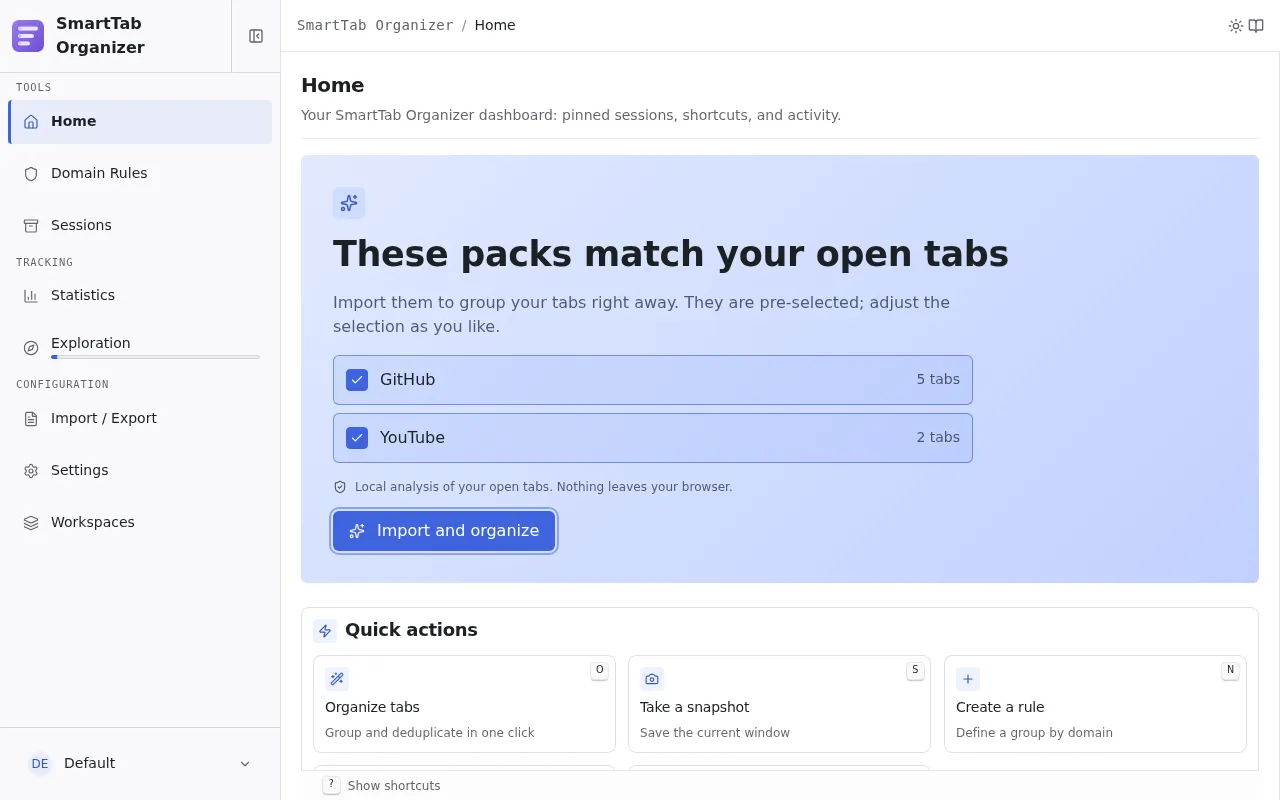Open the Home menu item
The image size is (1280, 800).
pyautogui.click(x=140, y=122)
